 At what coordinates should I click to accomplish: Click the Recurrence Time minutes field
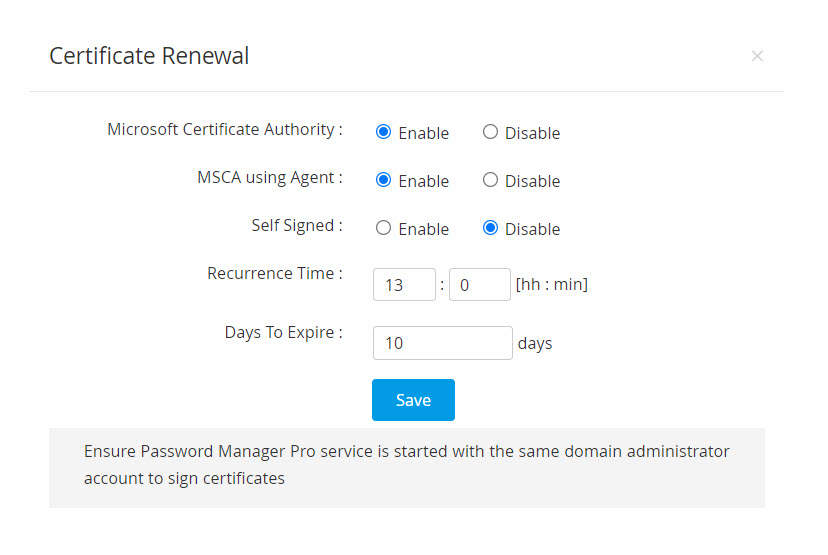(x=480, y=285)
